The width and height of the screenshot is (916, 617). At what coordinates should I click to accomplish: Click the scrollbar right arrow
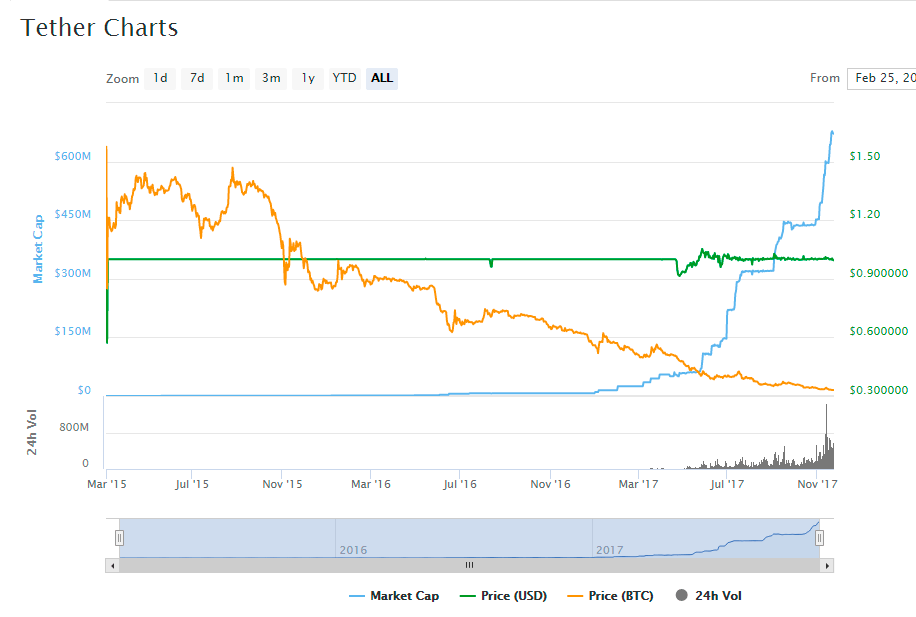point(827,566)
